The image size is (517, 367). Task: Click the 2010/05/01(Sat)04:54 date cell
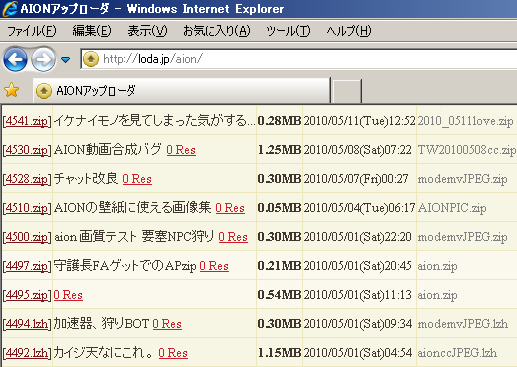pos(358,353)
